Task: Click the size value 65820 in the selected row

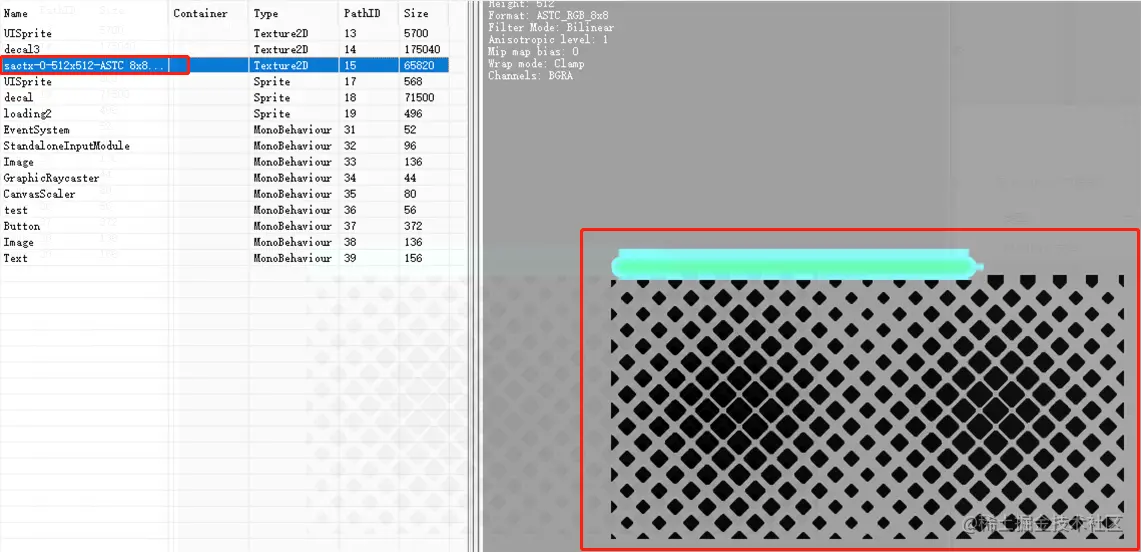Action: [419, 65]
